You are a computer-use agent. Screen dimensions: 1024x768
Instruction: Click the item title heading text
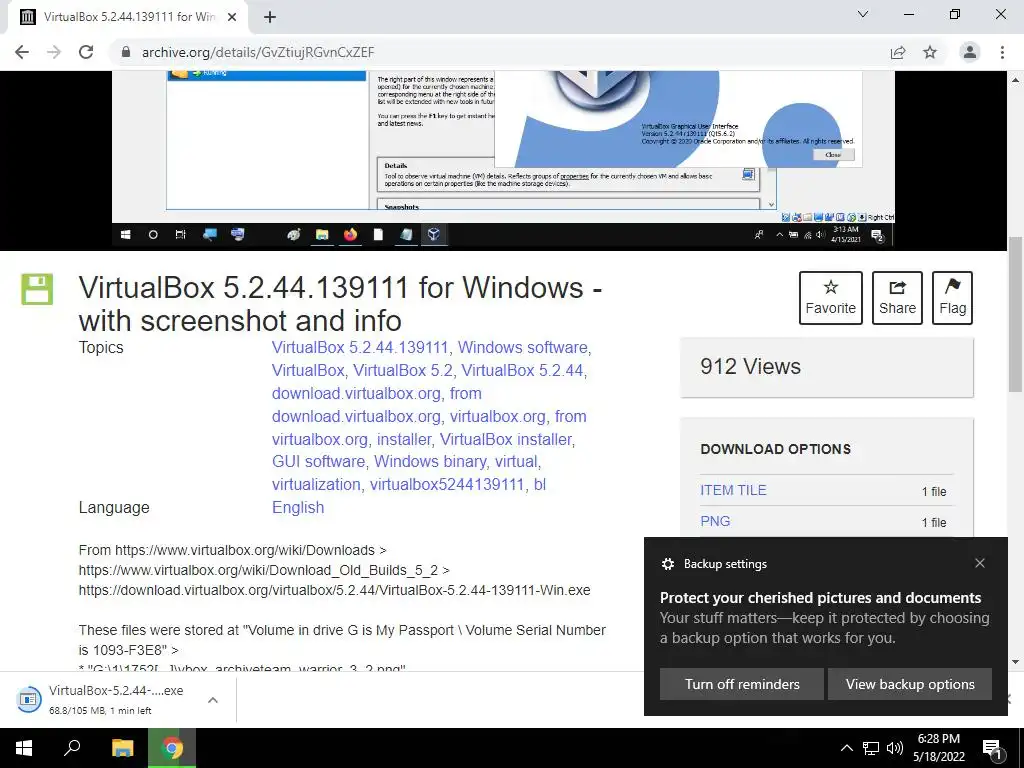click(x=340, y=304)
